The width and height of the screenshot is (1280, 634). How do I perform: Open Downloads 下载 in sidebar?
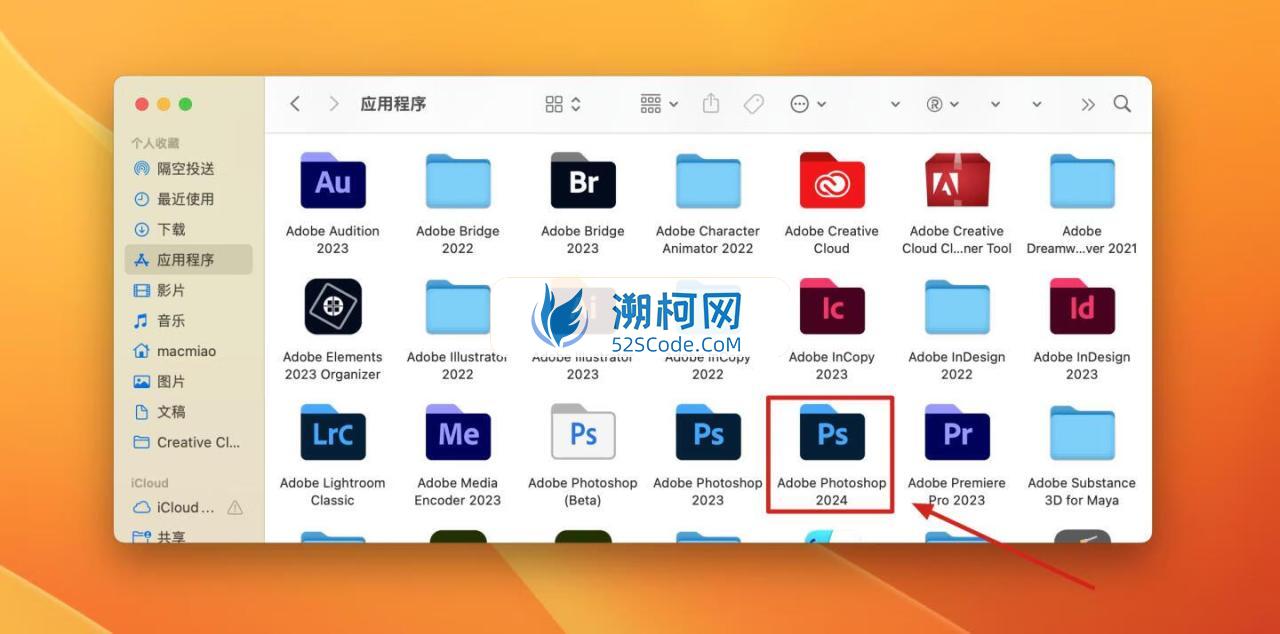[188, 230]
